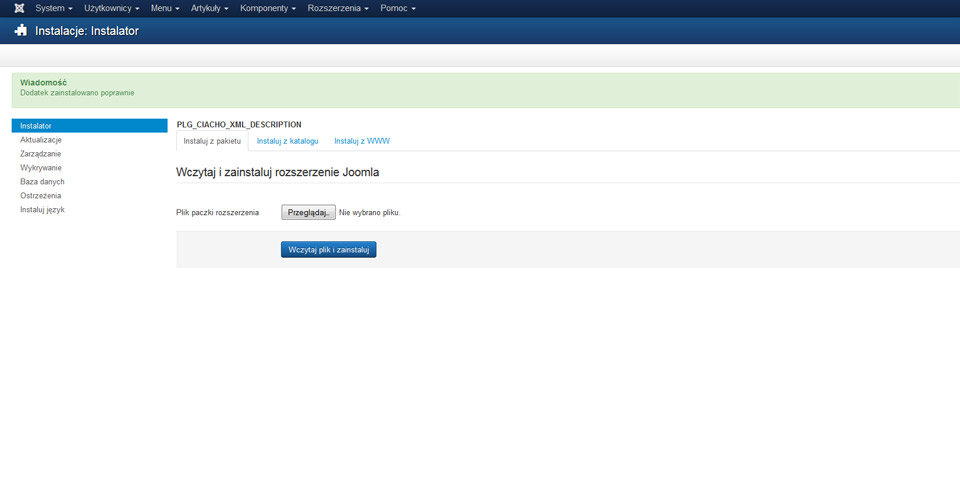Open Wykrywanie in the sidebar
This screenshot has width=960, height=503.
pyautogui.click(x=40, y=168)
